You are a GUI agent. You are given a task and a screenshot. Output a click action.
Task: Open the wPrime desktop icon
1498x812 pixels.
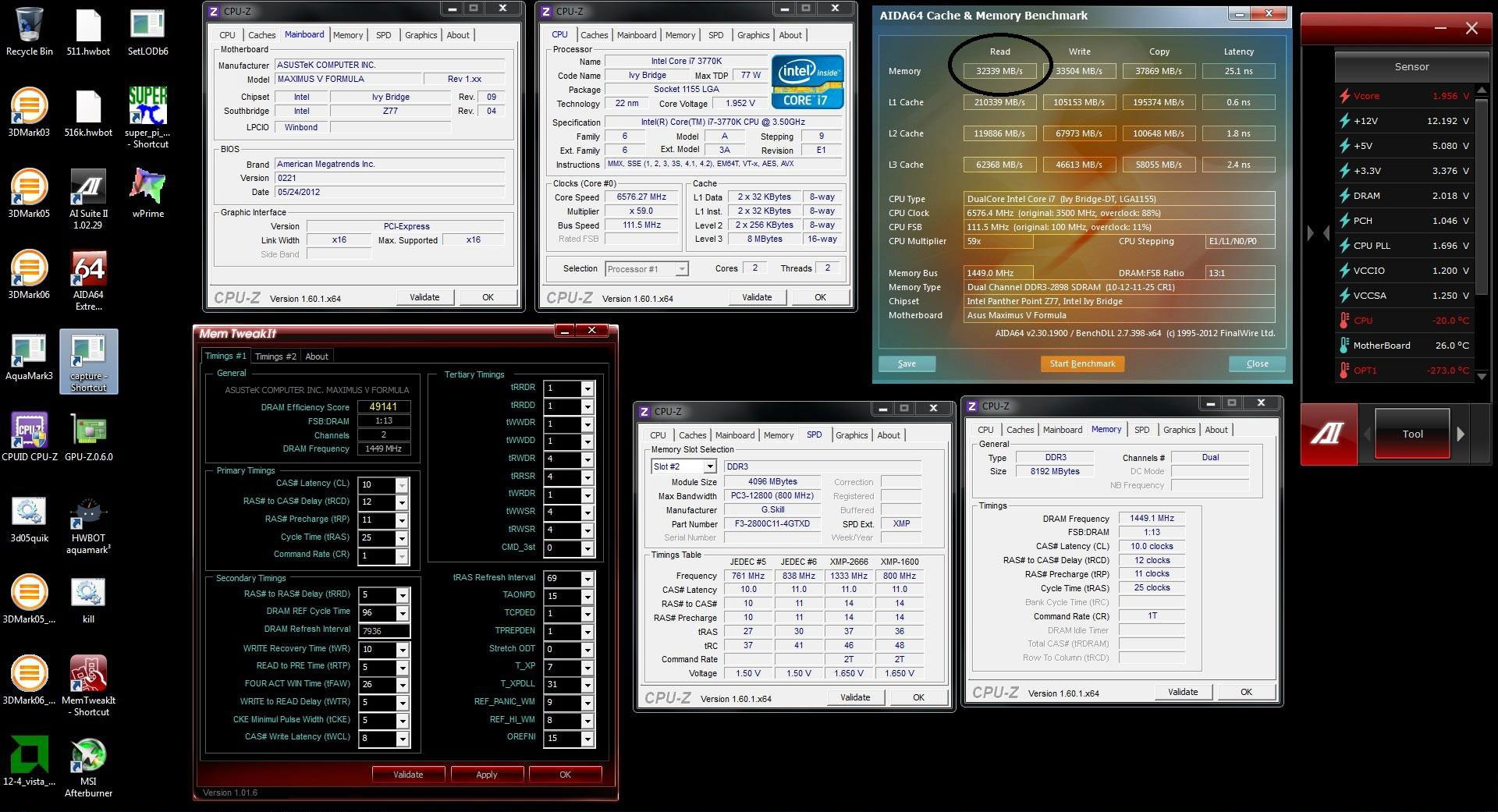[x=147, y=193]
